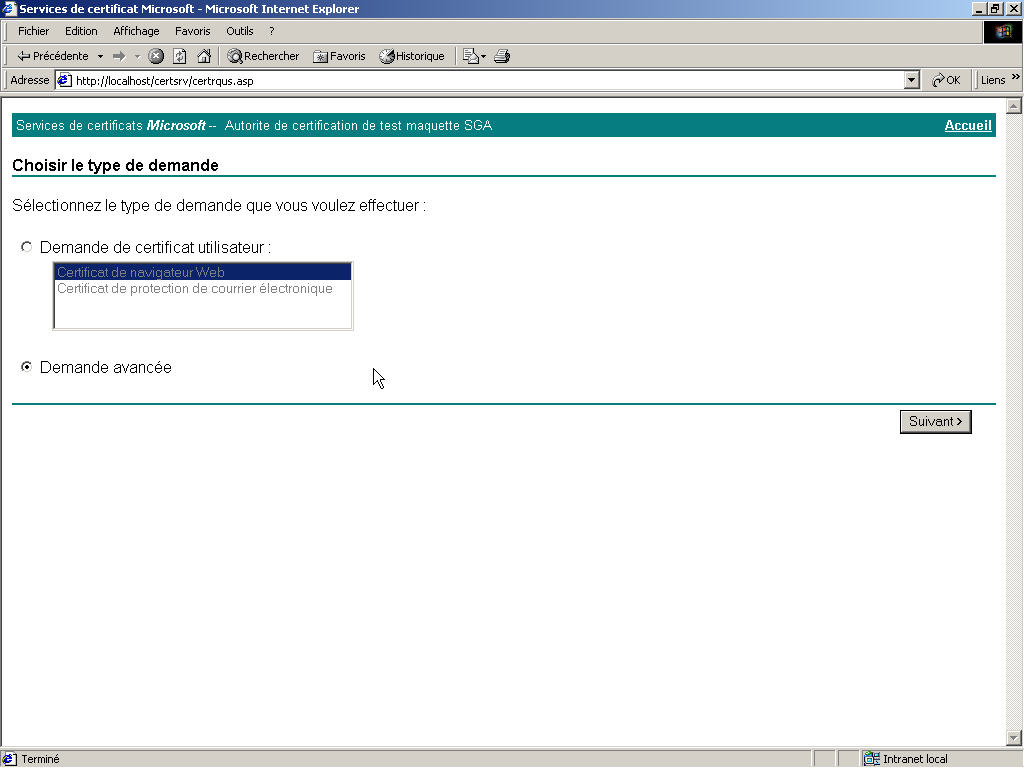Click the scrollbar up arrow
Image resolution: width=1024 pixels, height=768 pixels.
tap(1014, 106)
